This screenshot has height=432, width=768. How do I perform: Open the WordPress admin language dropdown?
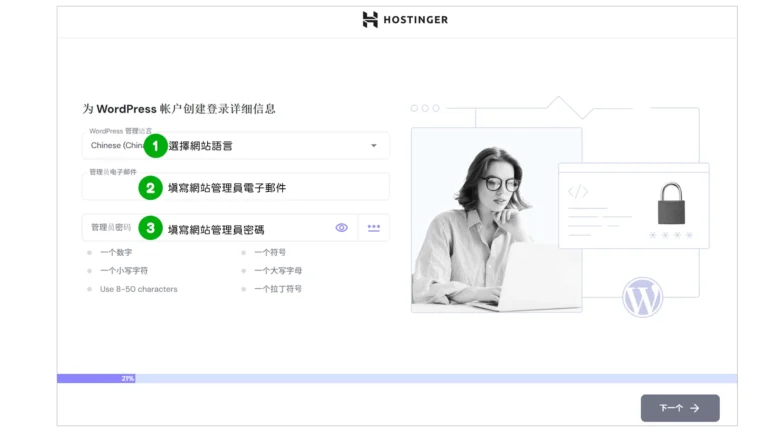coord(236,145)
